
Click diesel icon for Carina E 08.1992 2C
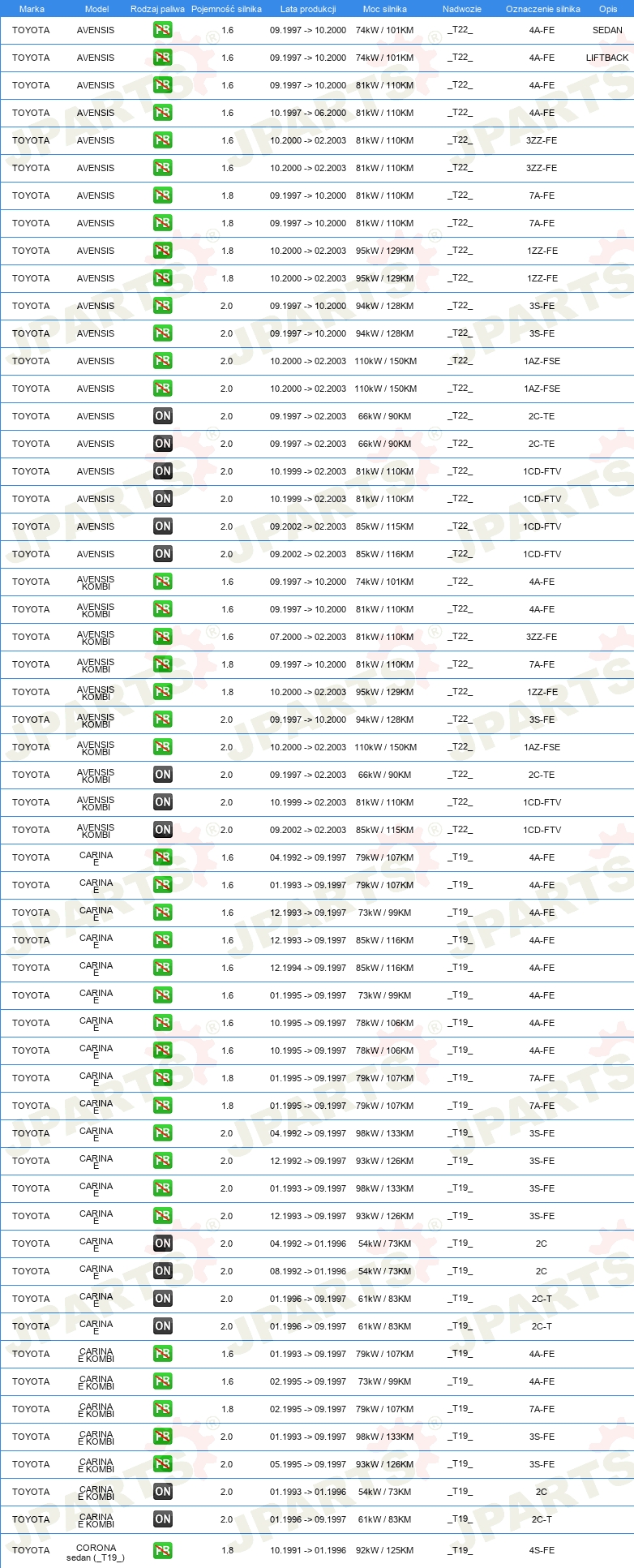click(x=163, y=1271)
